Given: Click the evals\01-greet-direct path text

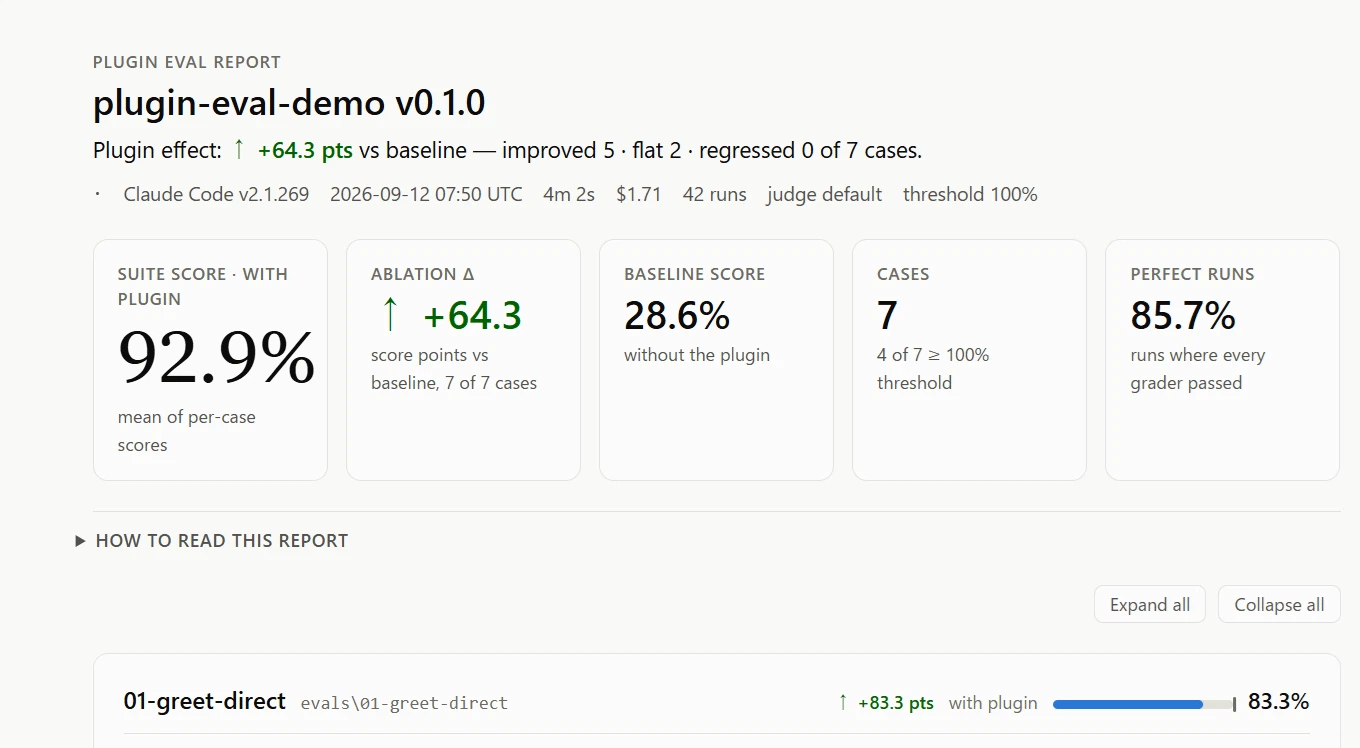Looking at the screenshot, I should [404, 703].
